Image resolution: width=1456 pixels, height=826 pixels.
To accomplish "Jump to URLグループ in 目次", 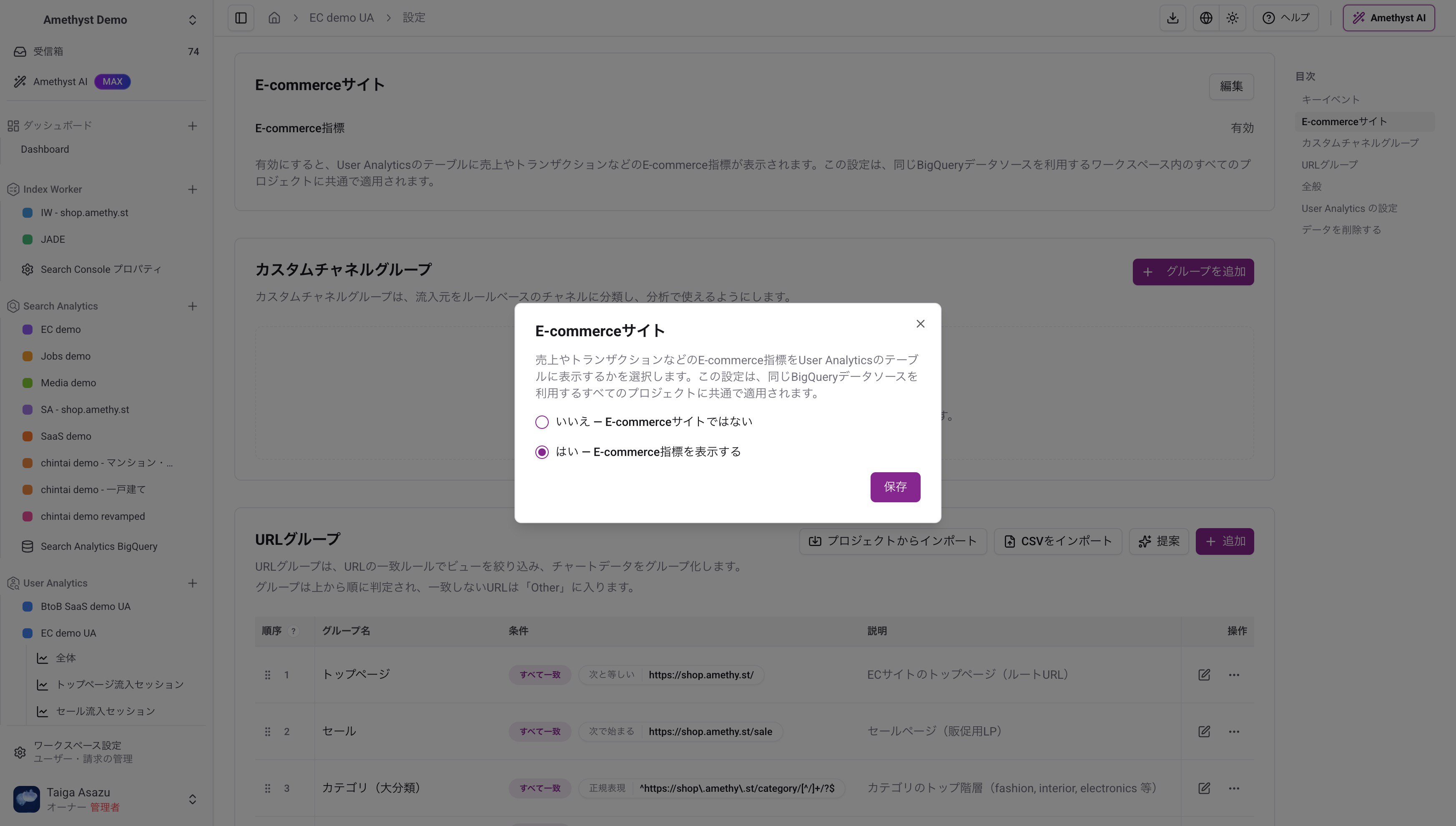I will pos(1329,165).
